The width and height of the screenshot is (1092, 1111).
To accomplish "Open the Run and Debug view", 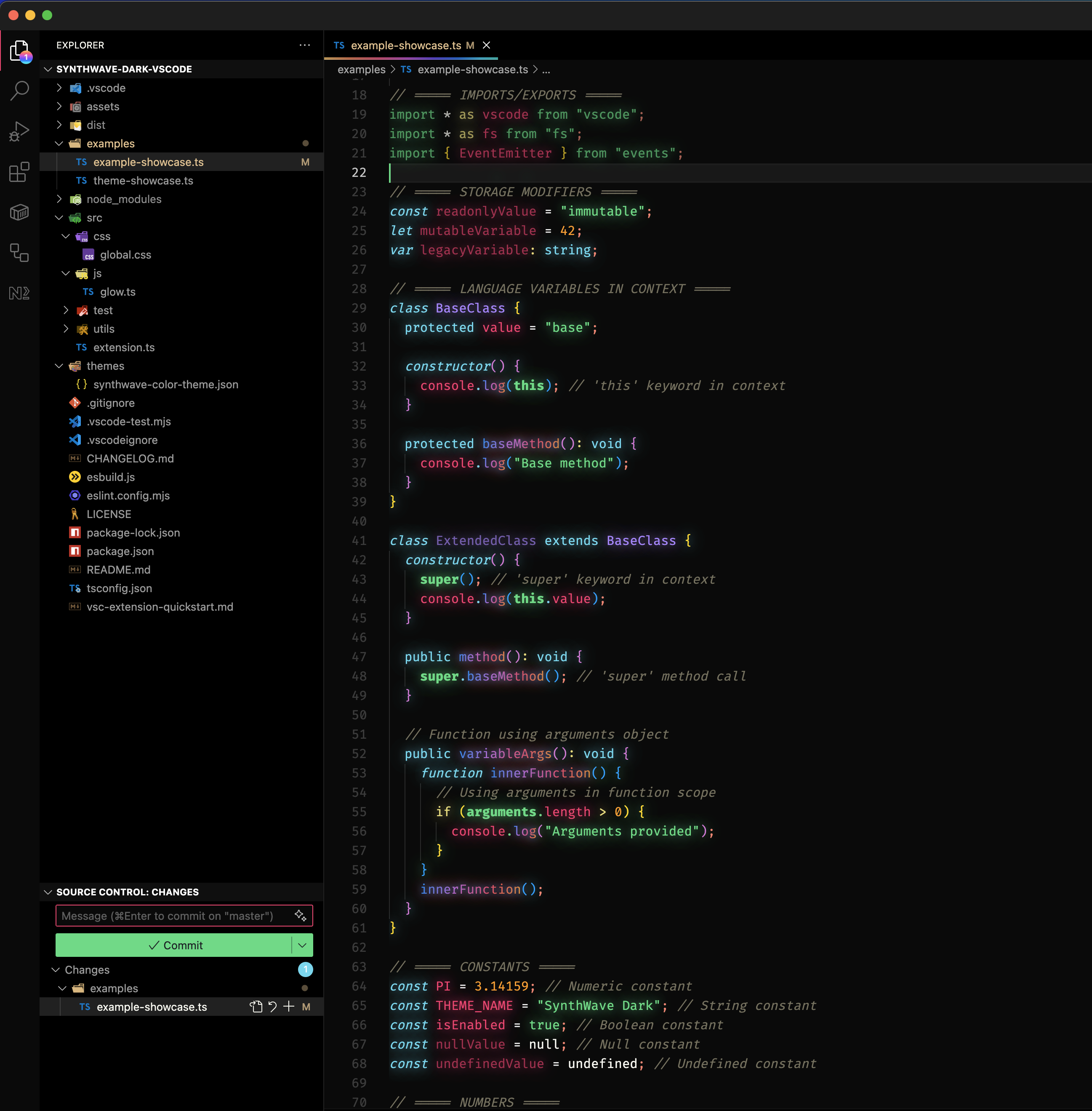I will [x=19, y=131].
